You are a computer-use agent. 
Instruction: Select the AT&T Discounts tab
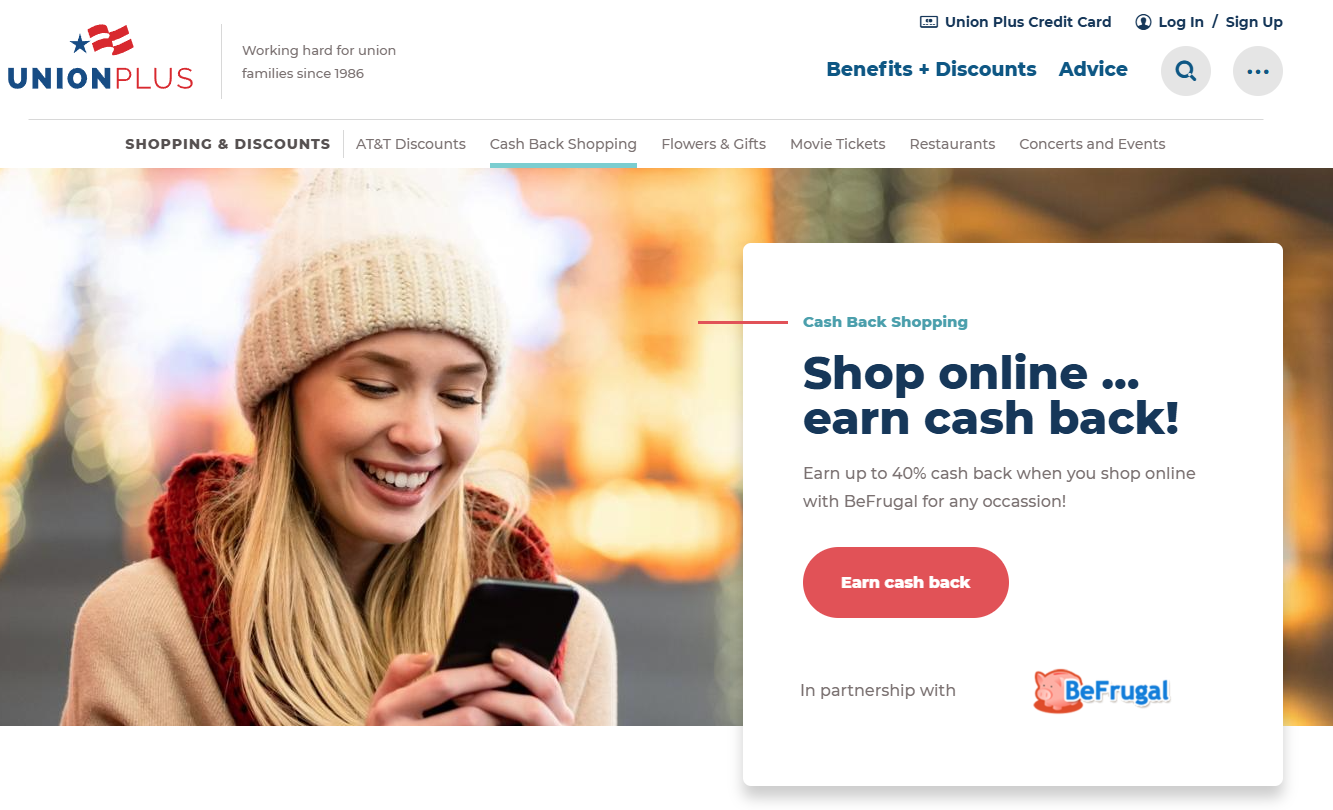coord(411,144)
